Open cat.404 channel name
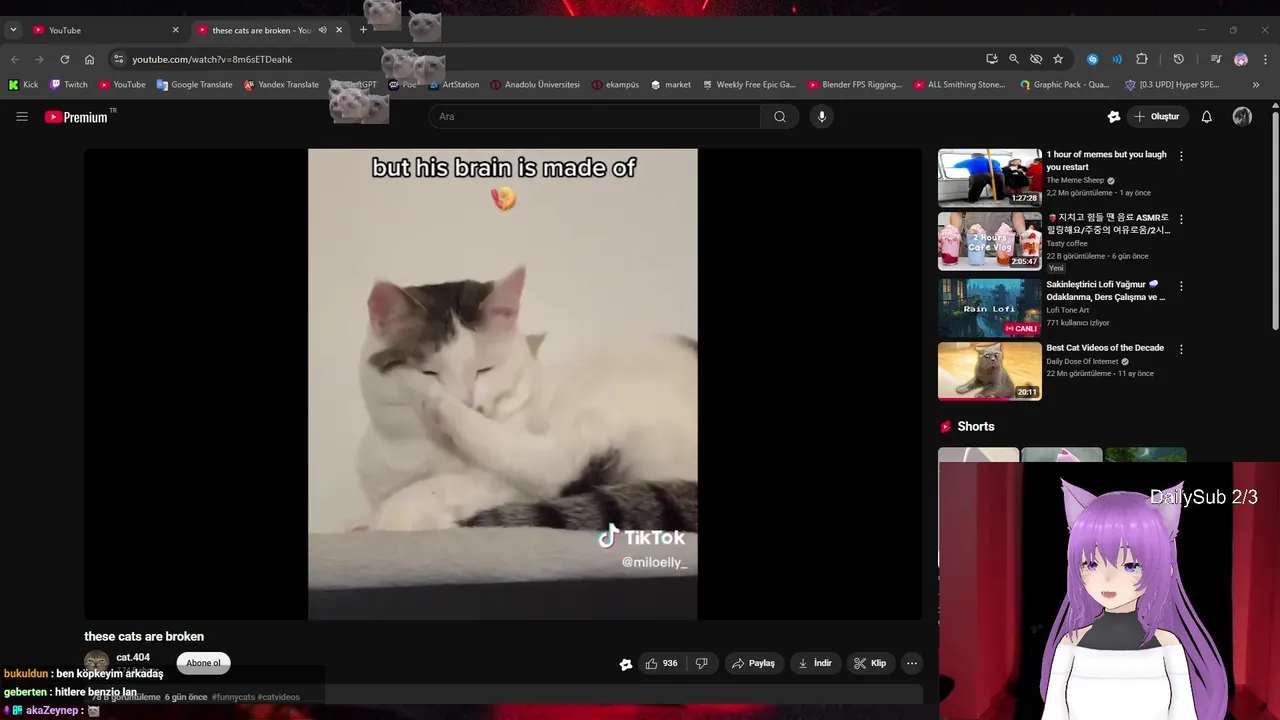The image size is (1280, 720). [x=133, y=657]
